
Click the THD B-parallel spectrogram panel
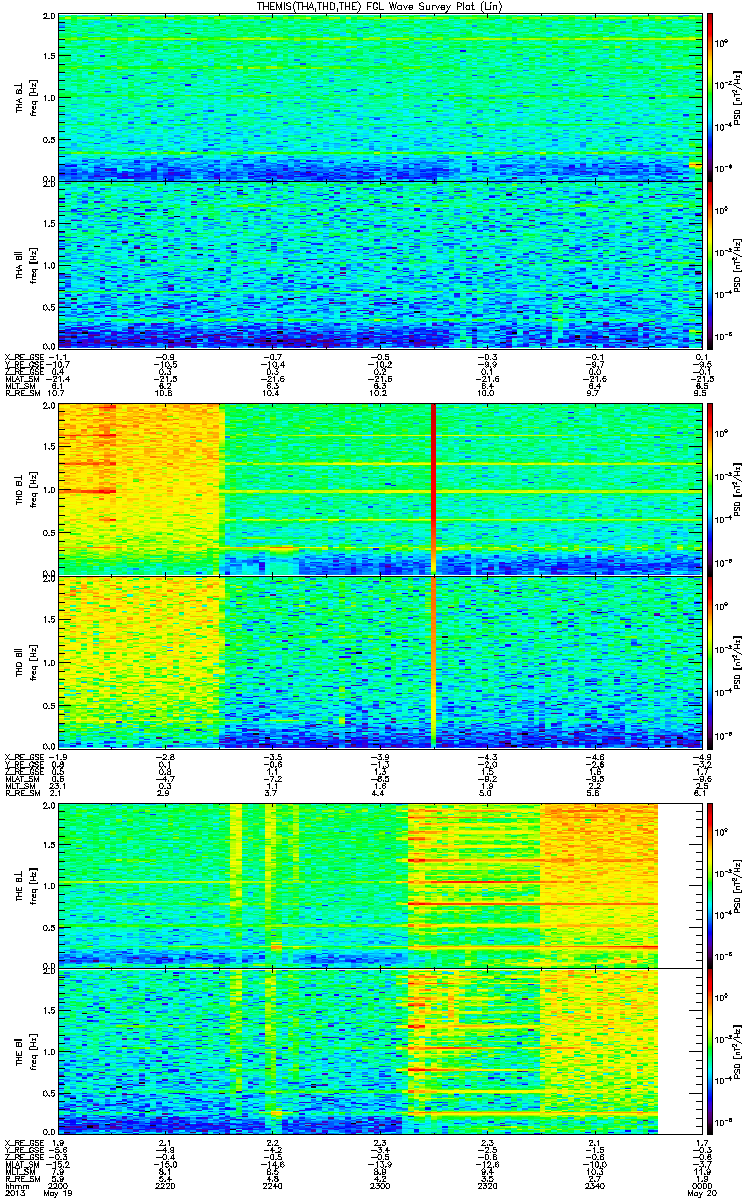coord(380,660)
